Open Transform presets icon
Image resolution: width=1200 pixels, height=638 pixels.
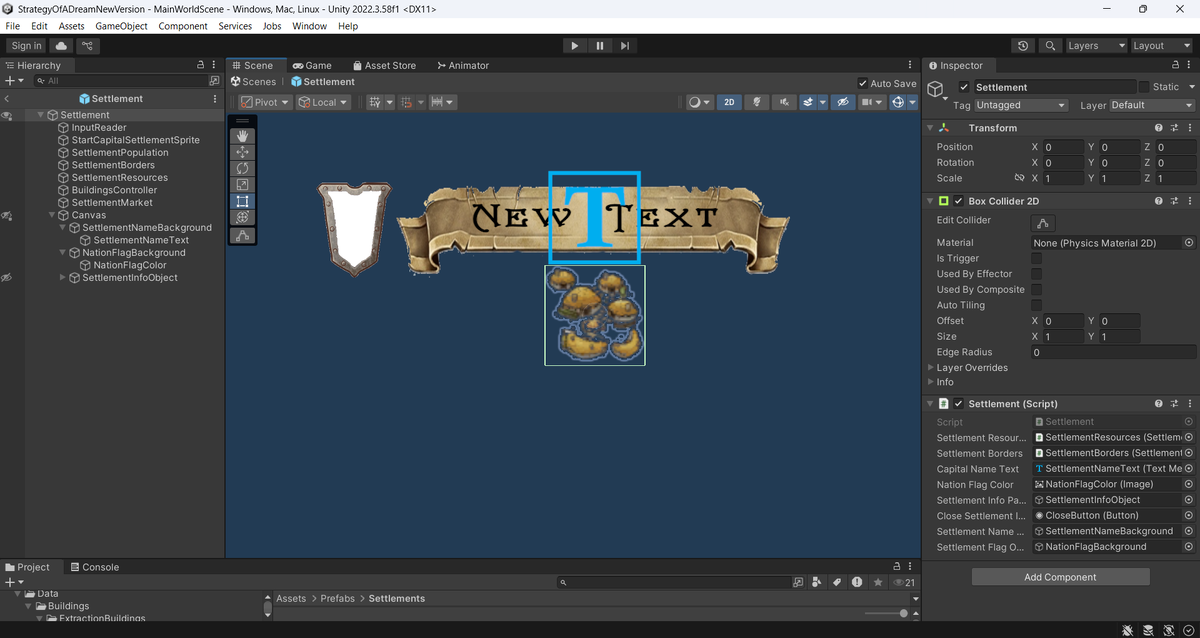[x=1175, y=128]
